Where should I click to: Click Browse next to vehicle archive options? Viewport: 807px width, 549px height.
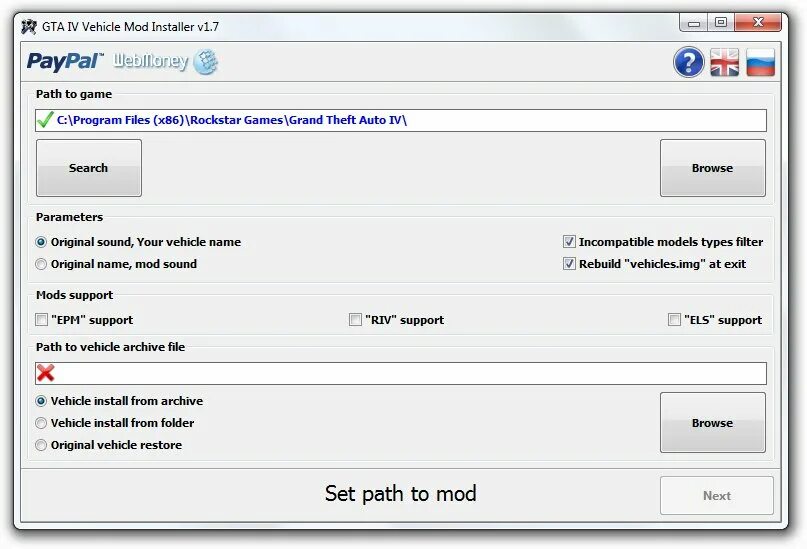pos(712,422)
